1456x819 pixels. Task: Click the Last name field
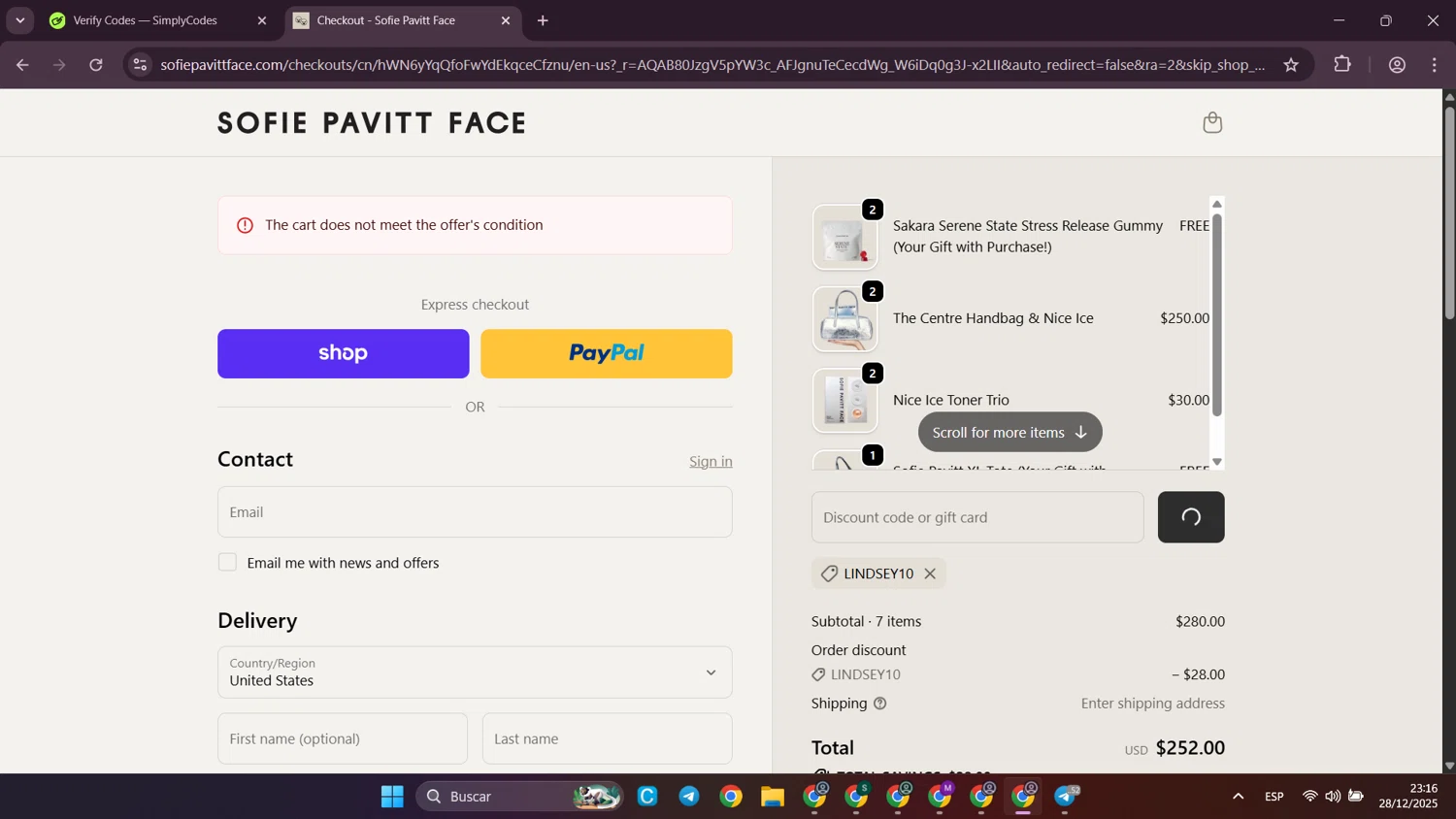click(608, 738)
